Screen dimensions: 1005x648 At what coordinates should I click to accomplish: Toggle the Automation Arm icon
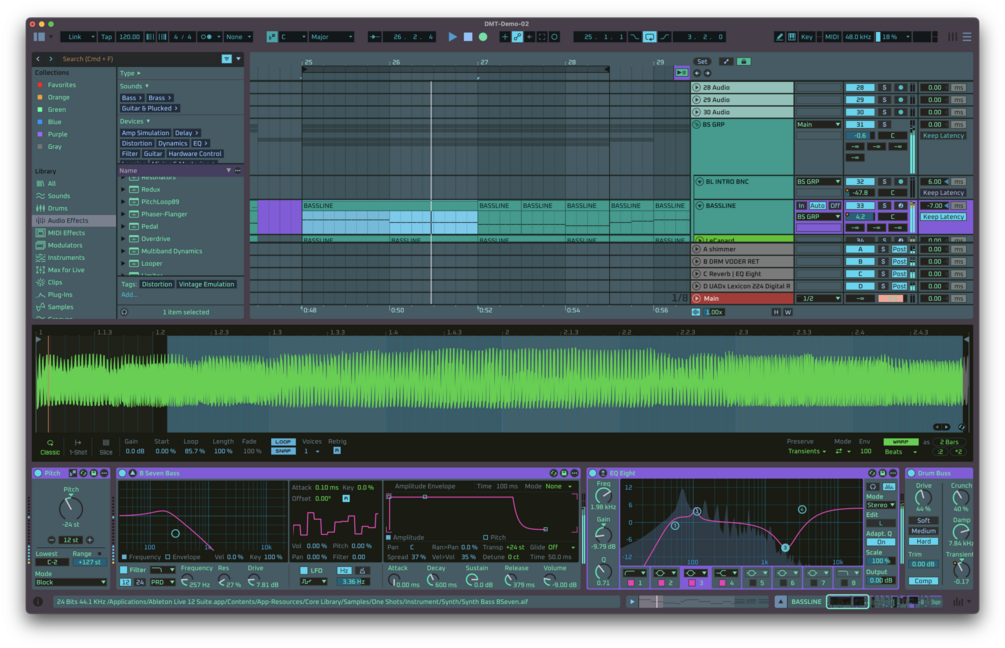coord(517,37)
